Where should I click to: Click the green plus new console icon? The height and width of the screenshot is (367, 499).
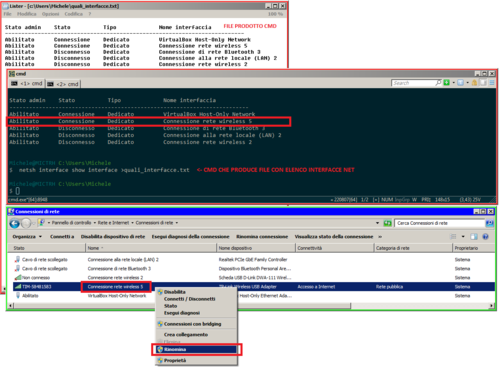click(446, 82)
